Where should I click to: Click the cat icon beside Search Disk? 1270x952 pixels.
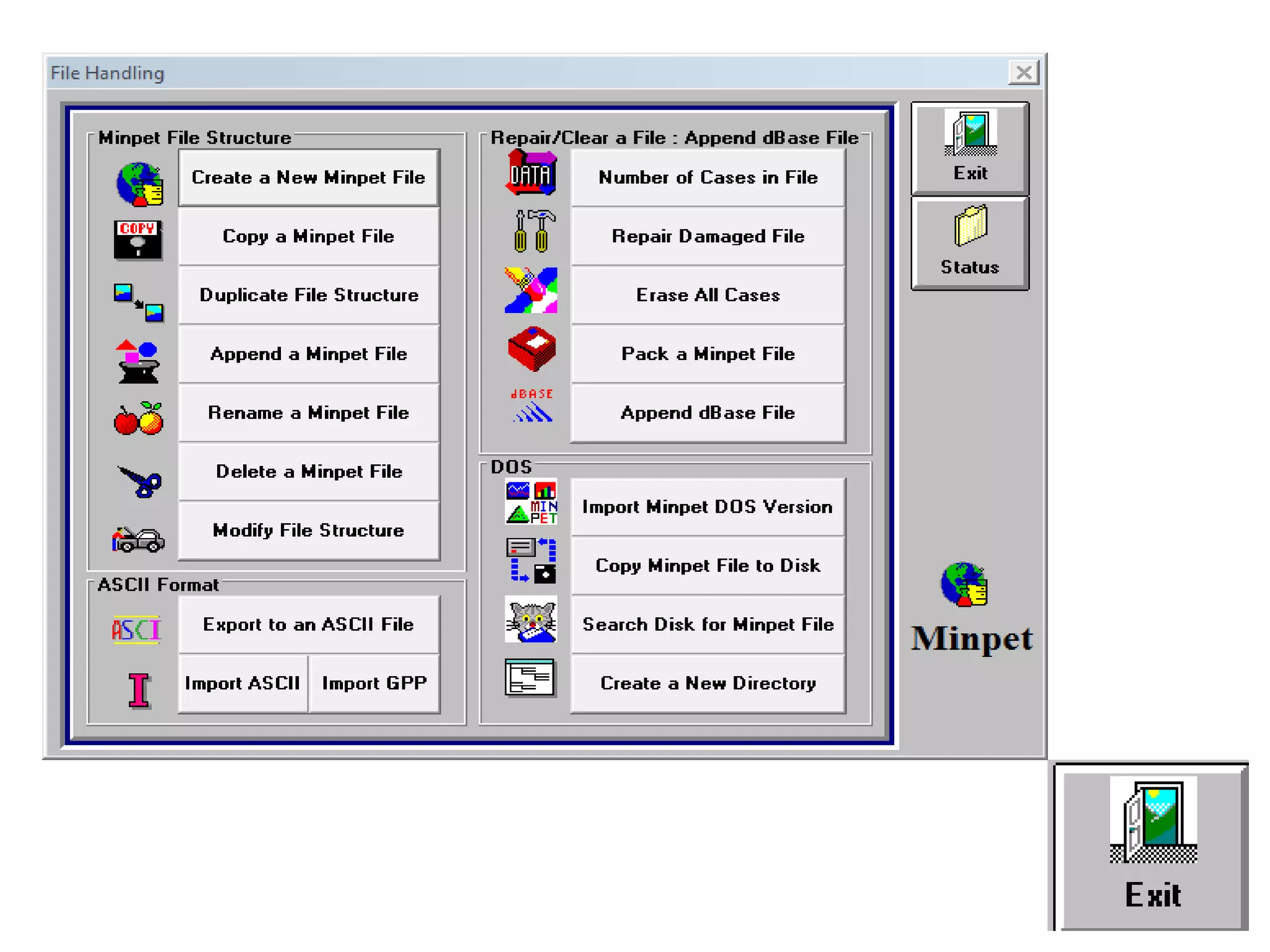click(x=531, y=620)
